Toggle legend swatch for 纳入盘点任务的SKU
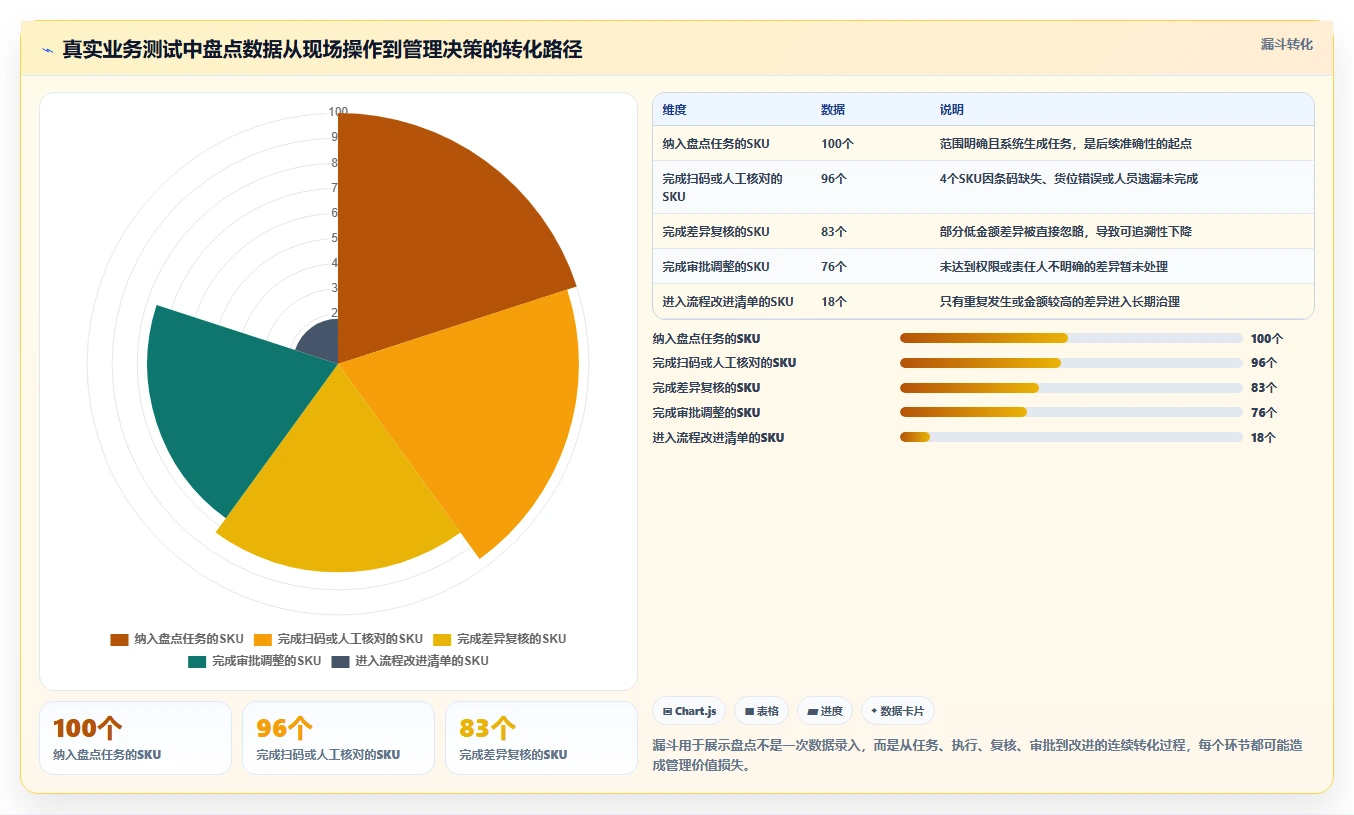 coord(119,639)
